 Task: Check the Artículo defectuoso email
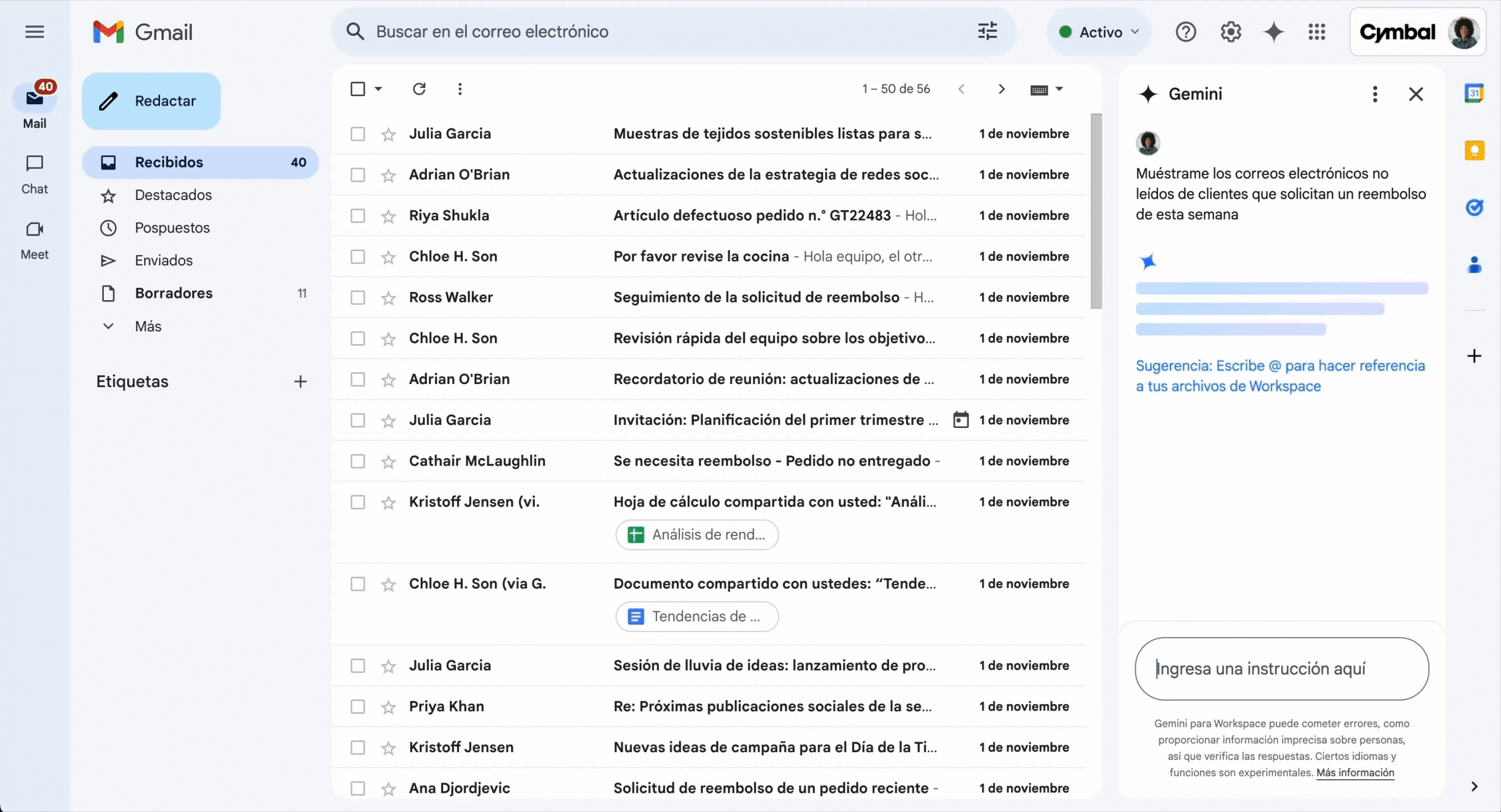[358, 216]
